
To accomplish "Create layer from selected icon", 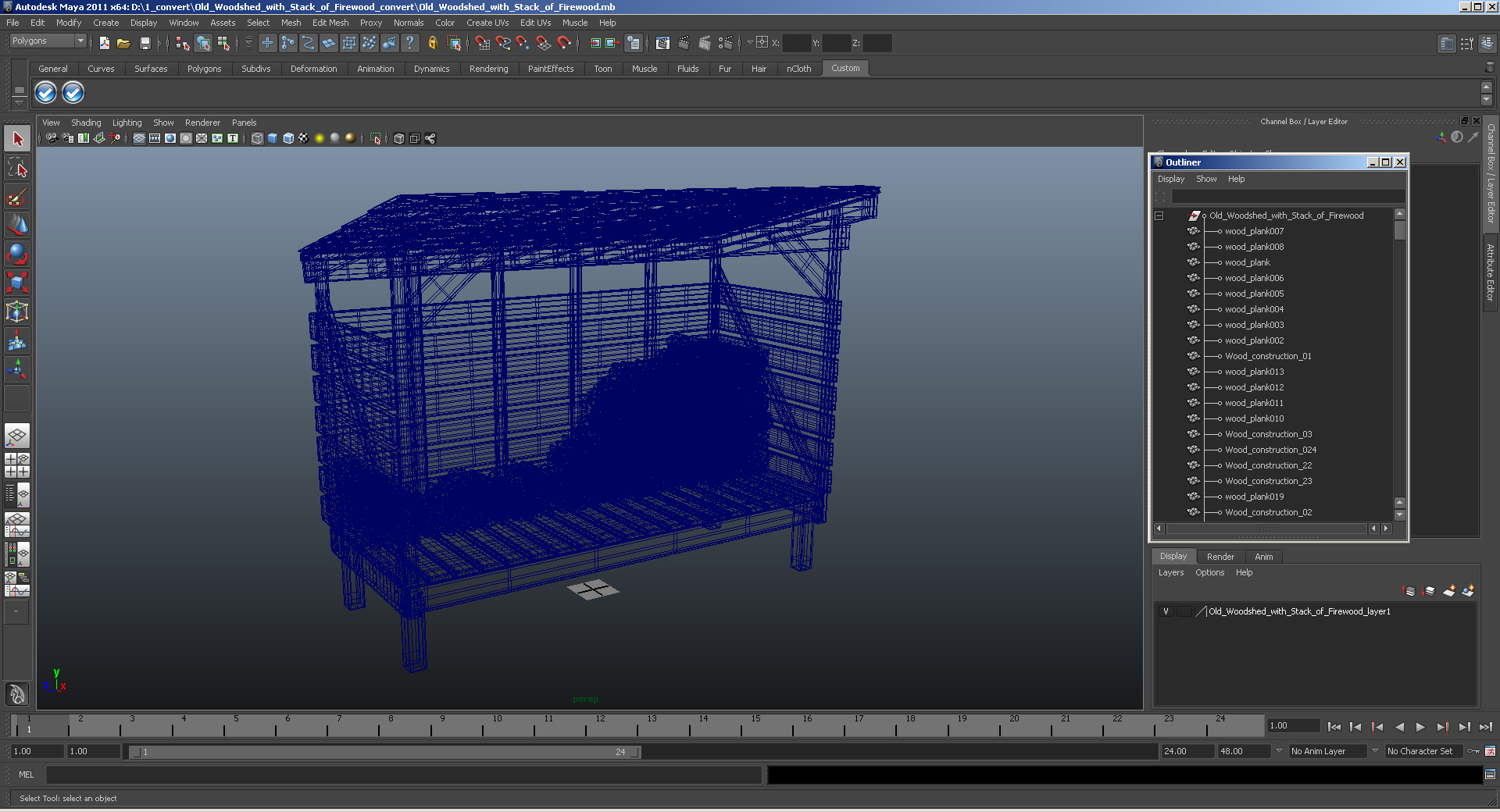I will point(1468,591).
